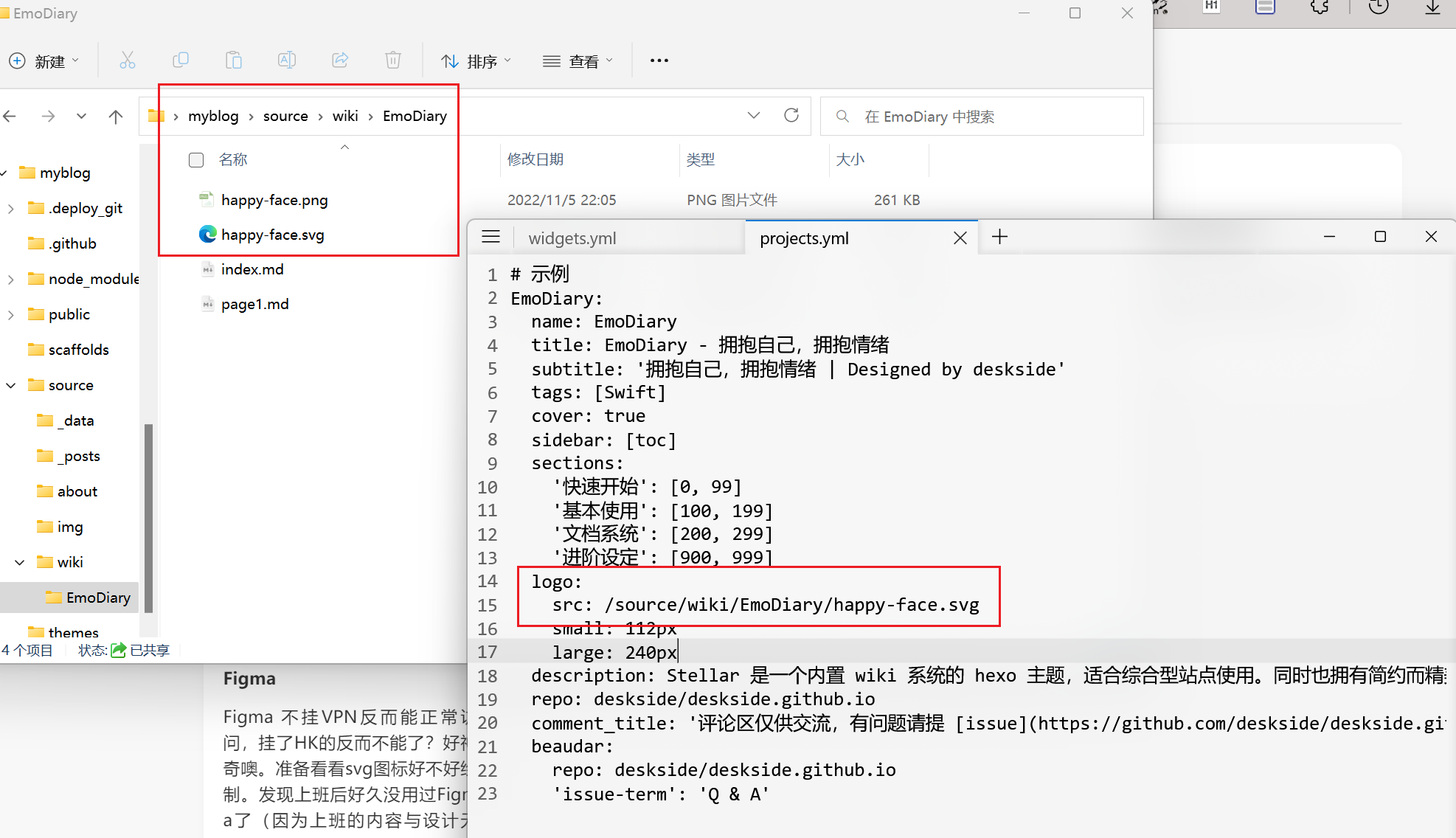The image size is (1456, 838).
Task: Click the source breadcrumb segment
Action: tap(285, 116)
